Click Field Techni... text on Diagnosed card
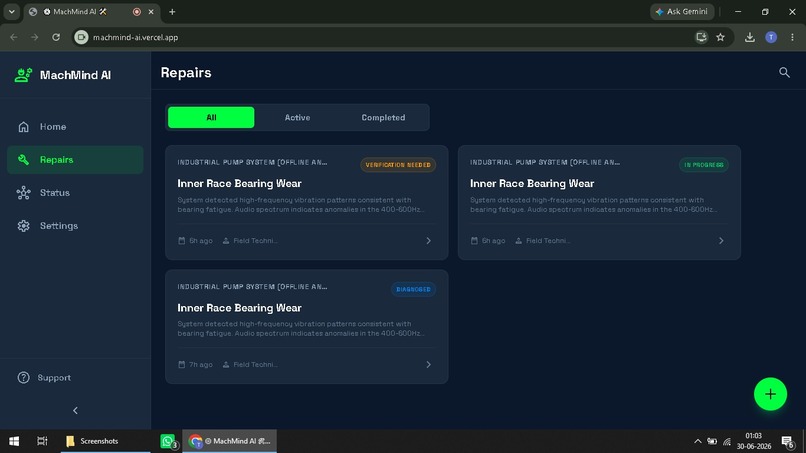 (x=255, y=365)
